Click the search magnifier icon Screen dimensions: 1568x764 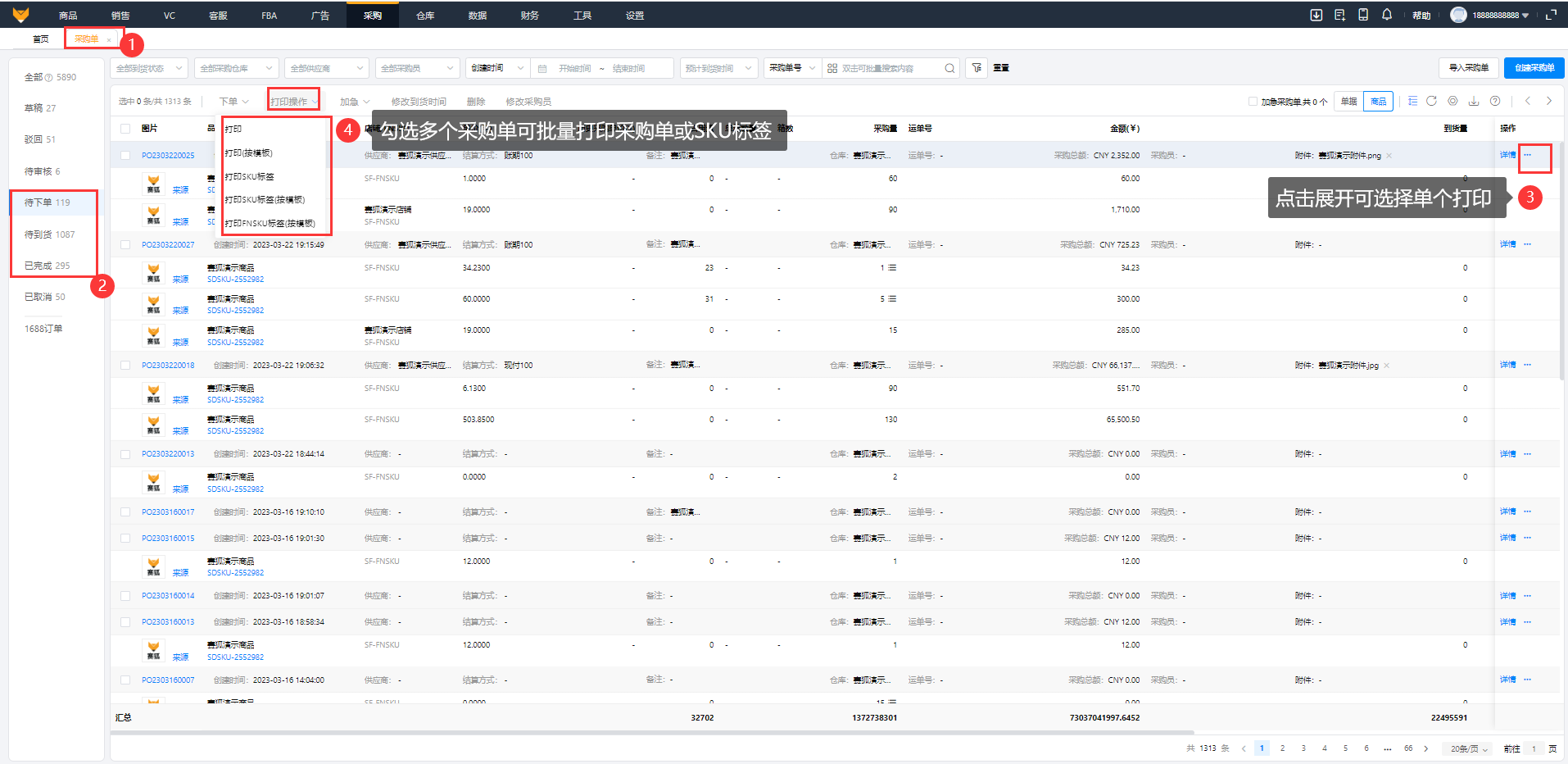coord(949,68)
